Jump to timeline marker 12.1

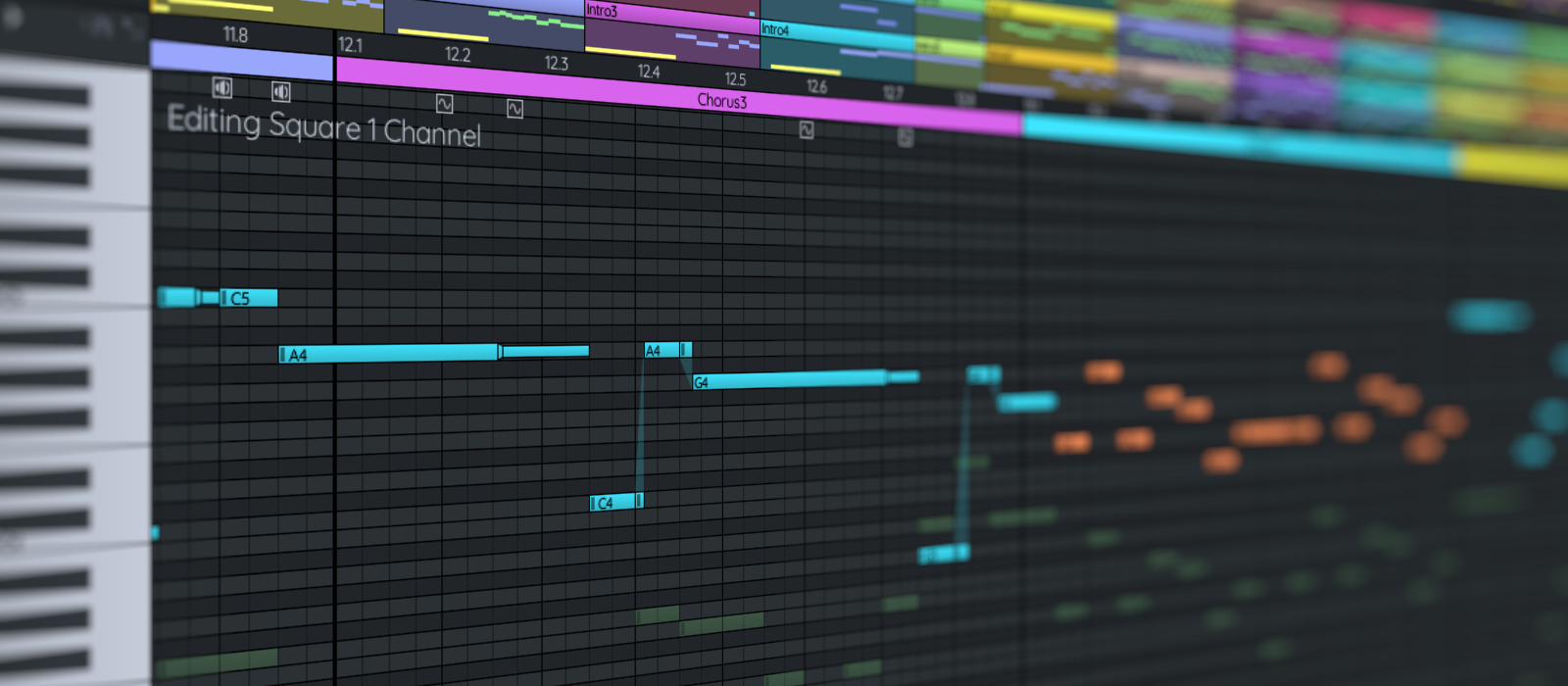[350, 45]
